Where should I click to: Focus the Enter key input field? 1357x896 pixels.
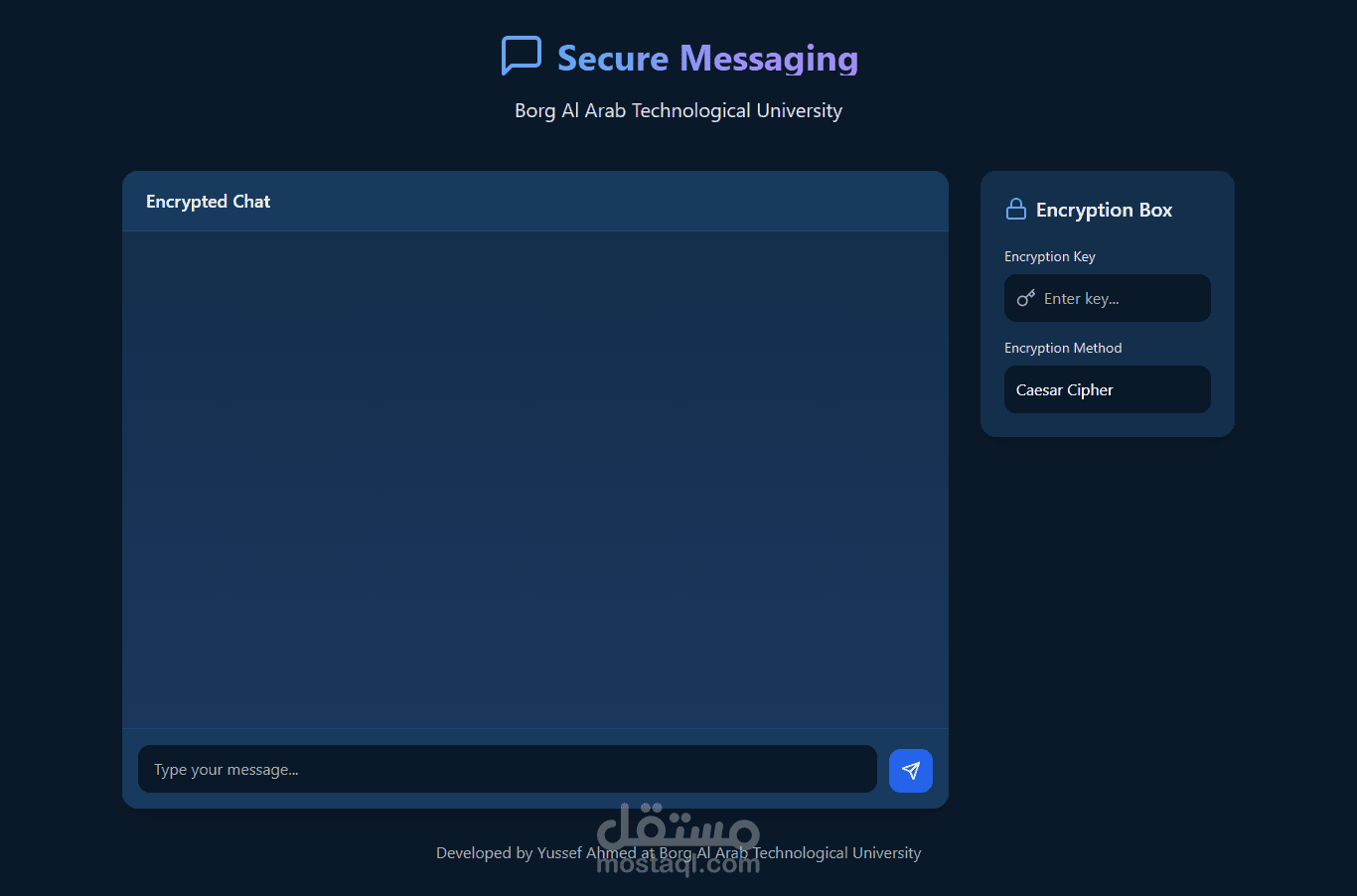[x=1108, y=298]
